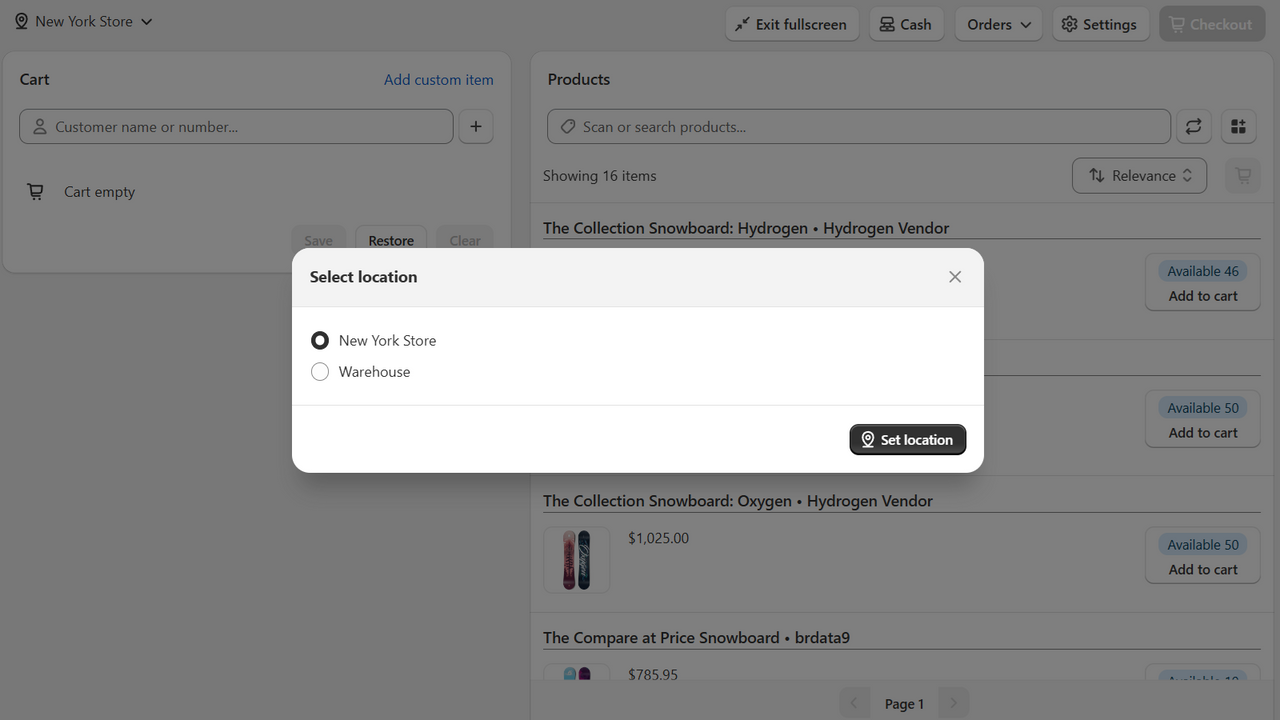Click Exit fullscreen button
This screenshot has width=1280, height=720.
pyautogui.click(x=792, y=24)
